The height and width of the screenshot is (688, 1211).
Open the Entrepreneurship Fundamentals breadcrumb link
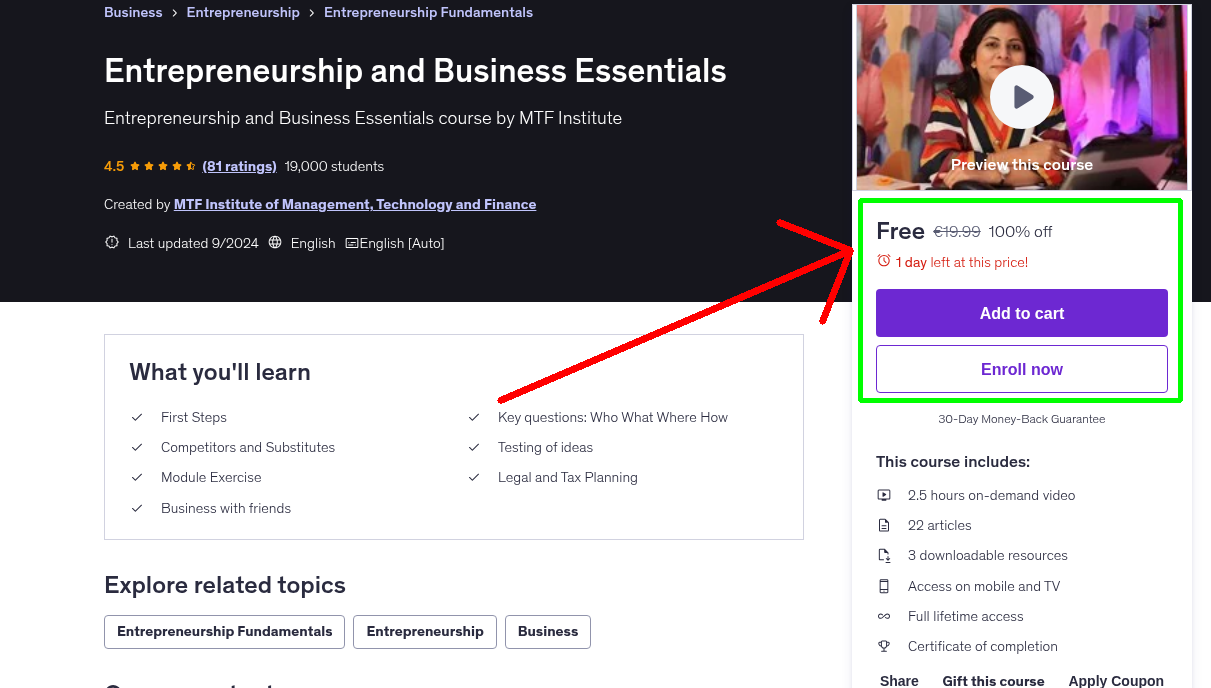428,12
